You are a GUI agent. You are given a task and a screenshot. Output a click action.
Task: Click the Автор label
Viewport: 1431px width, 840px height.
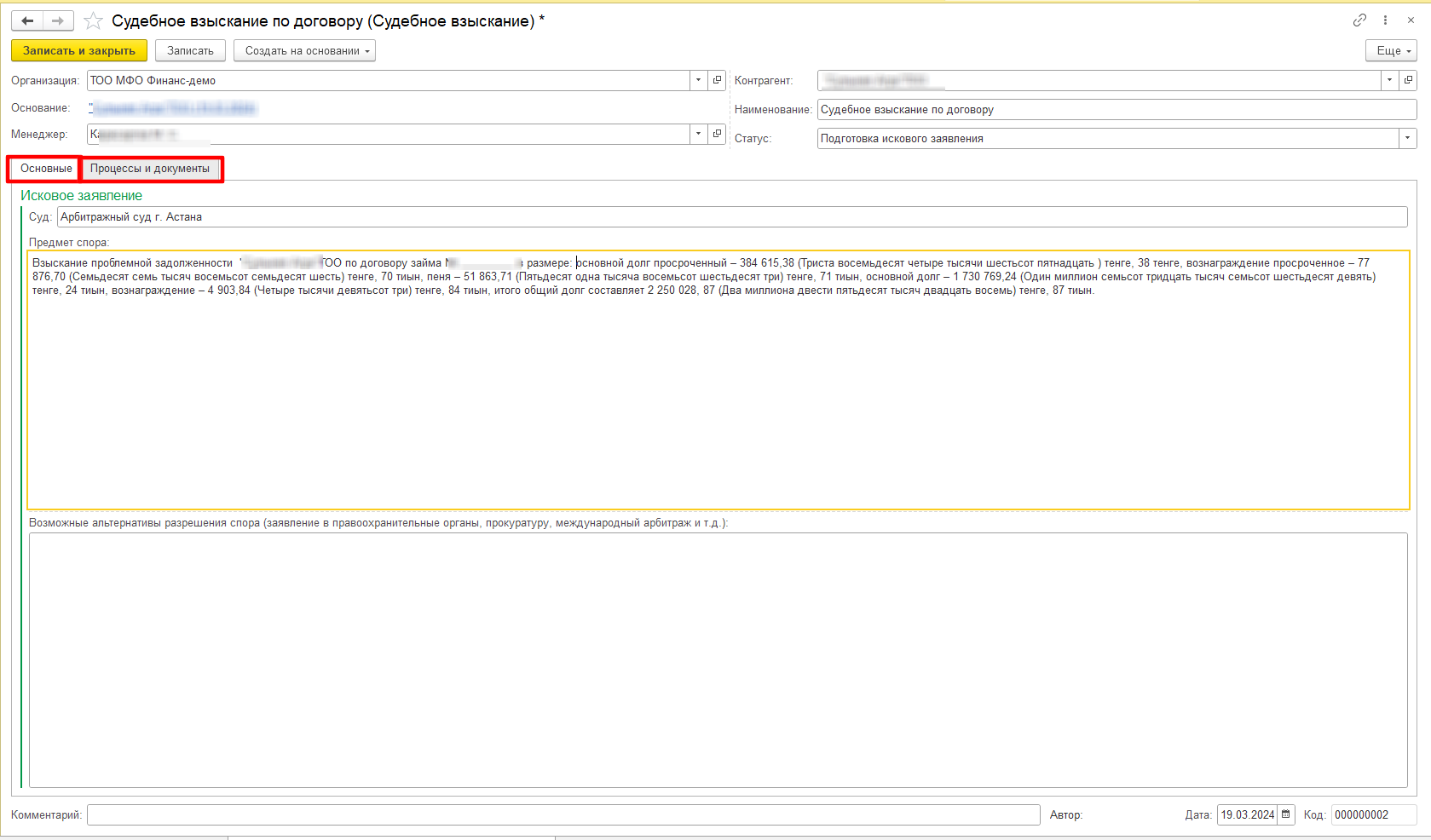pyautogui.click(x=1066, y=815)
